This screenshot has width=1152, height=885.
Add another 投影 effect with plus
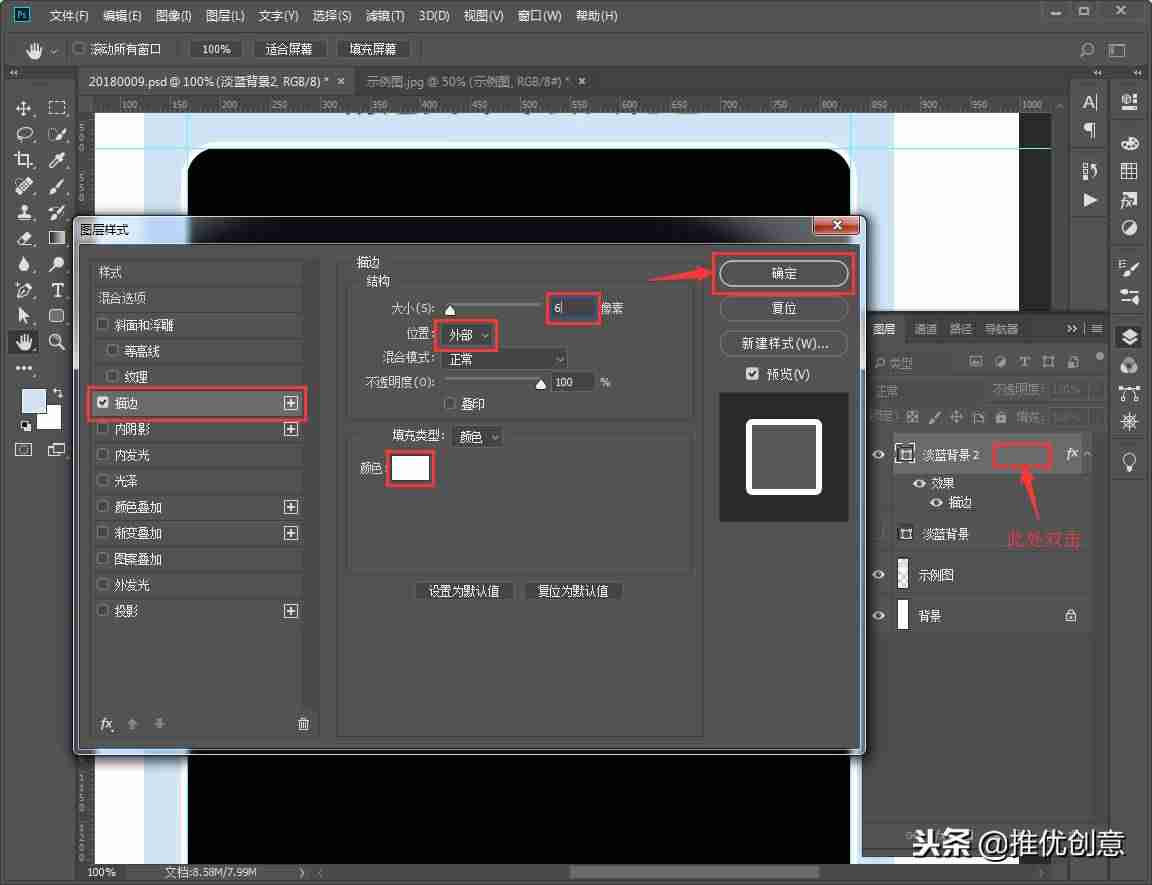tap(291, 611)
